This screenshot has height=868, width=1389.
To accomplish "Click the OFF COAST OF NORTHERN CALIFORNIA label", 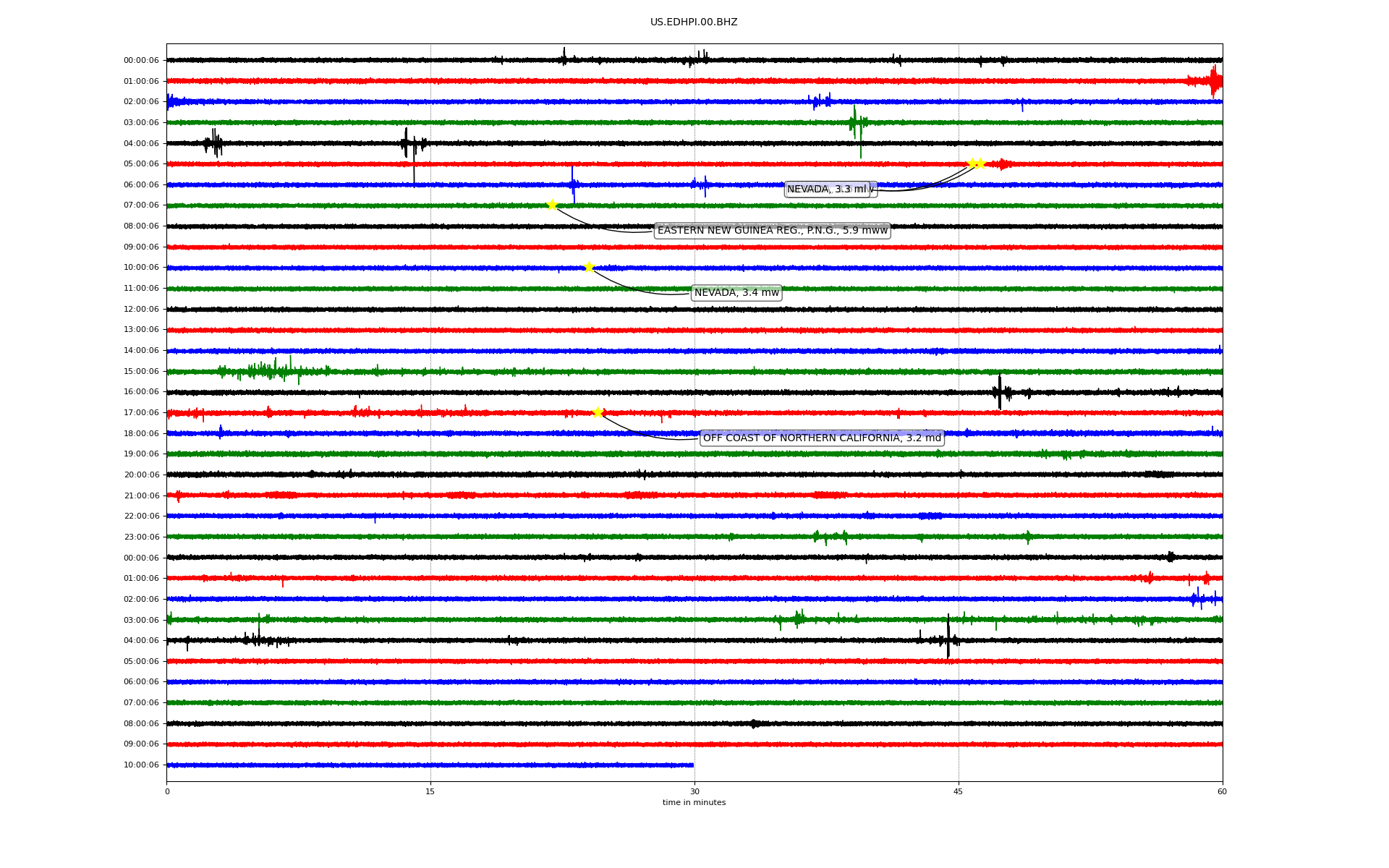I will click(822, 438).
